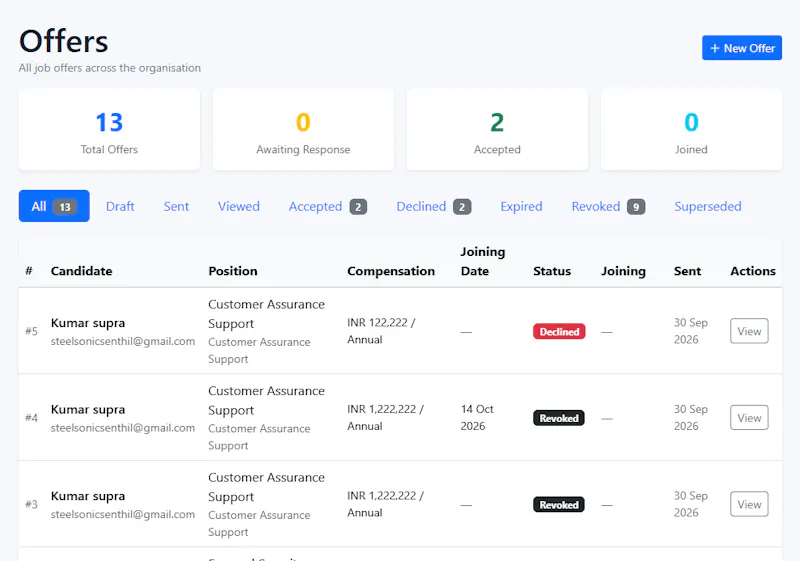Click the Candidate column header
Image resolution: width=800 pixels, height=561 pixels.
point(81,271)
